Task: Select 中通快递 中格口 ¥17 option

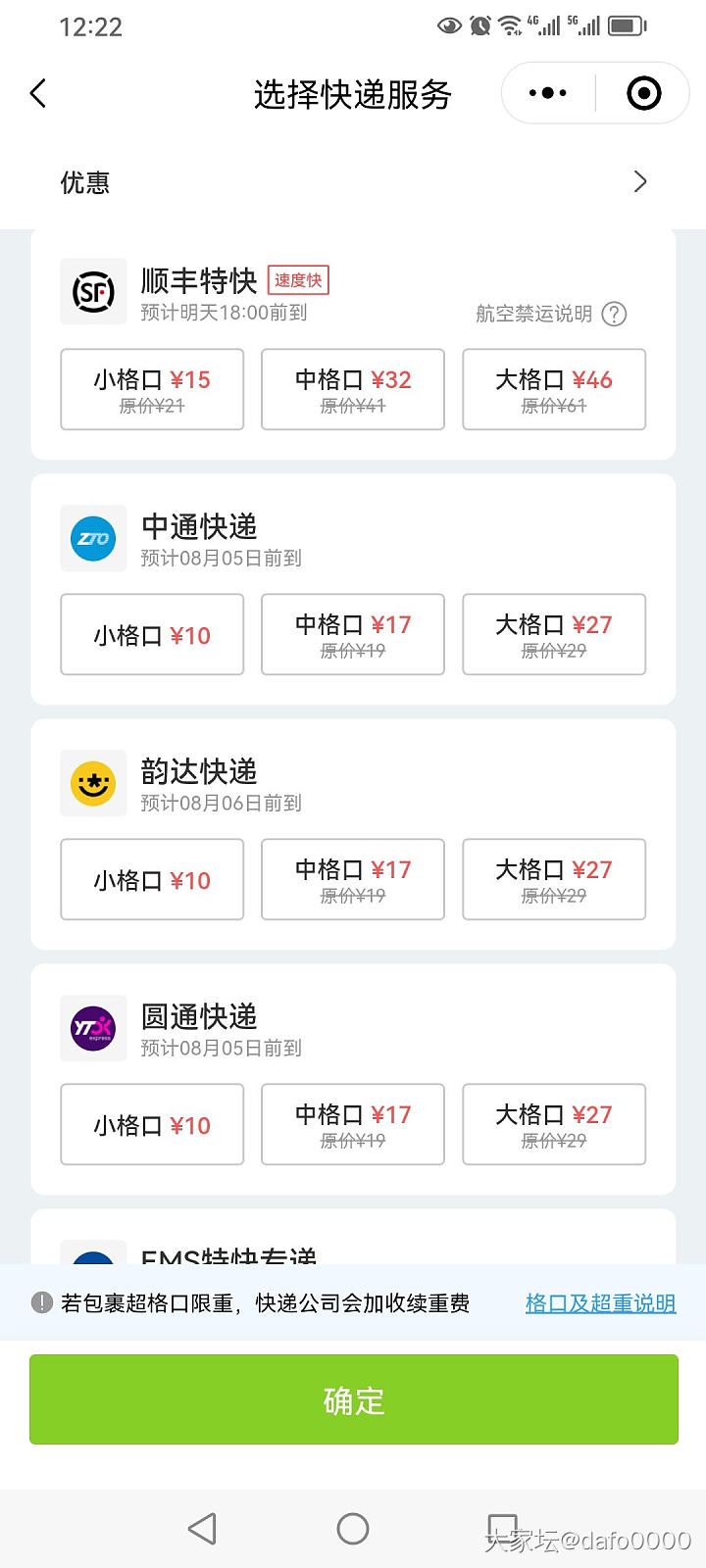Action: tap(353, 634)
